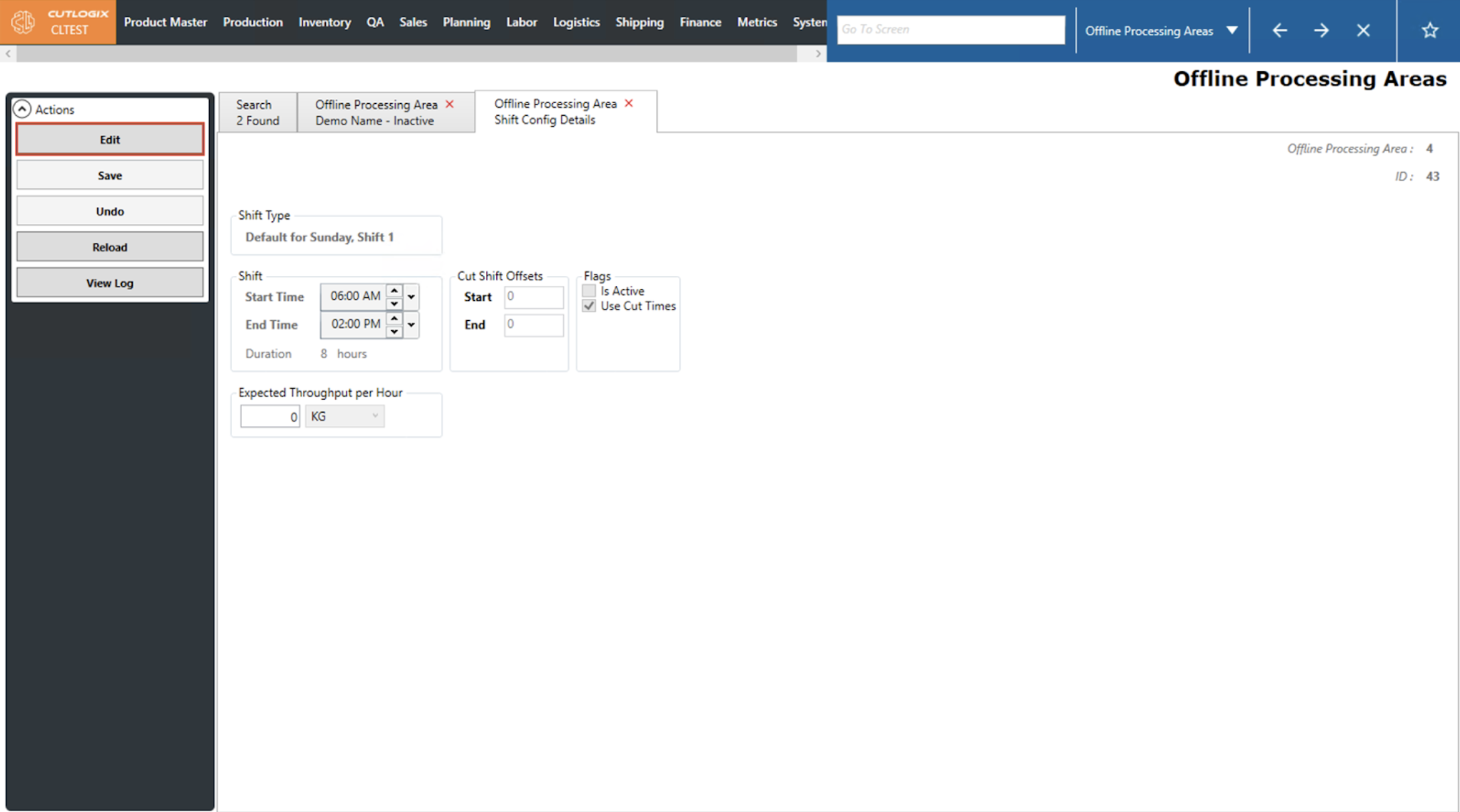Viewport: 1460px width, 812px height.
Task: Uncheck the Use Cut Times checkbox
Action: (589, 306)
